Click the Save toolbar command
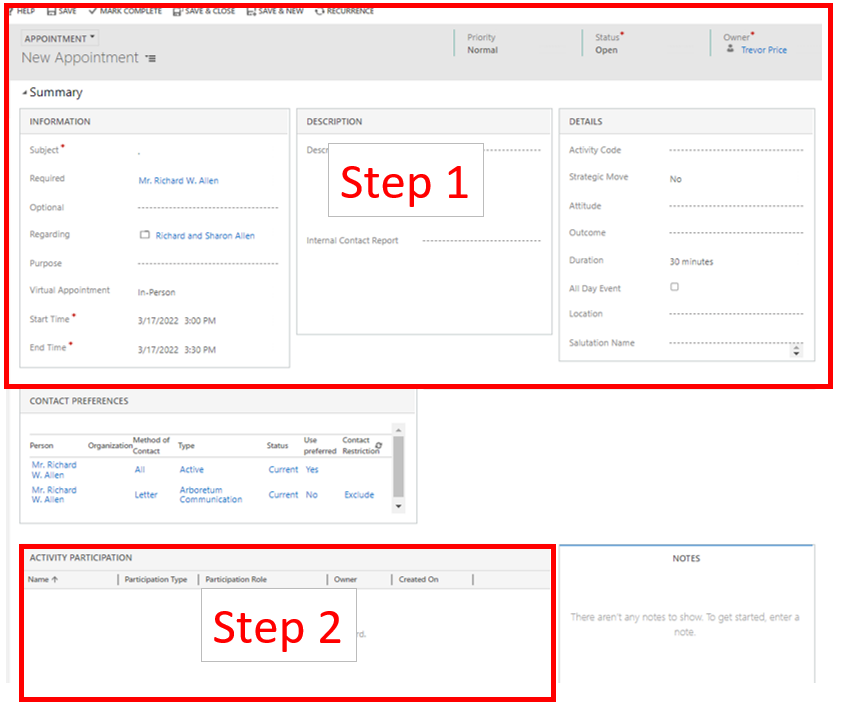The height and width of the screenshot is (712, 844). [x=61, y=11]
